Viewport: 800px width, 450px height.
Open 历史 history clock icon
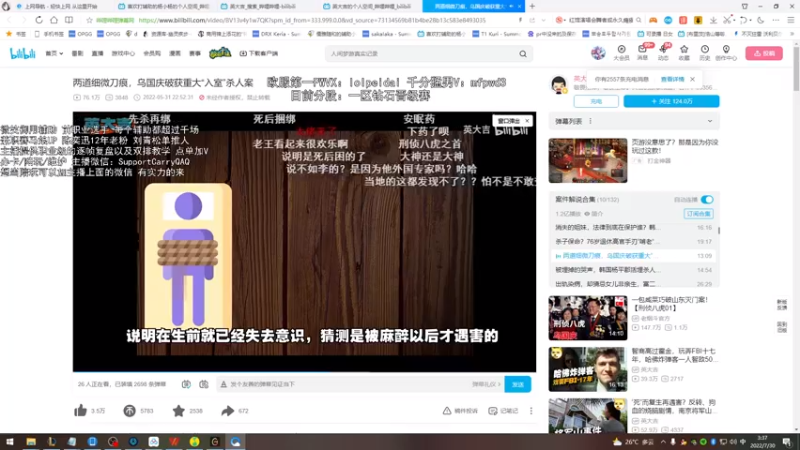pos(705,53)
